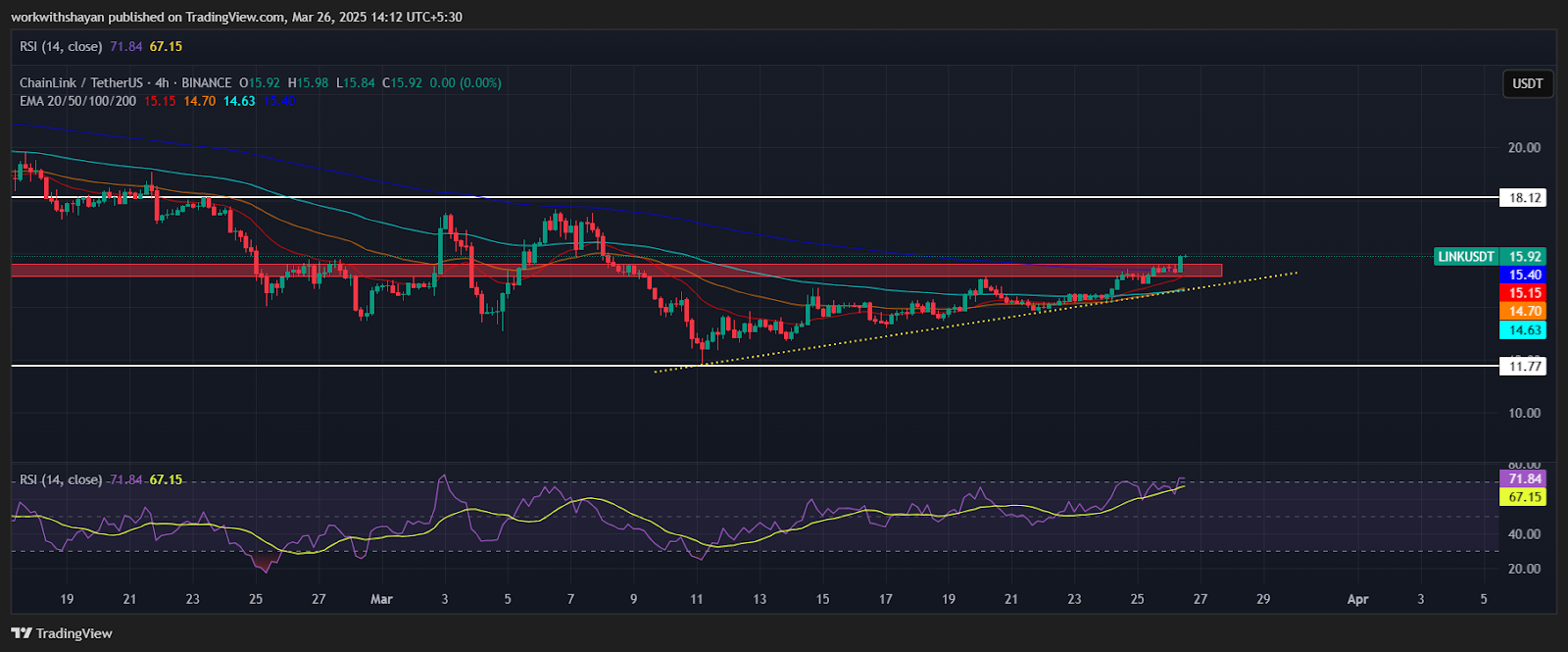
Task: Open the USDT currency selector
Action: pyautogui.click(x=1527, y=84)
